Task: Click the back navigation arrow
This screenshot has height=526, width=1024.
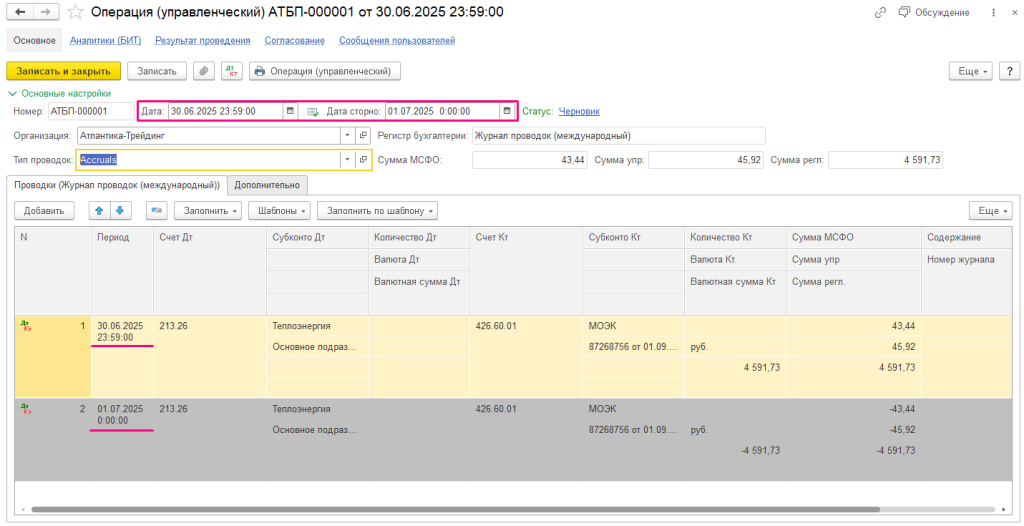Action: pos(20,12)
